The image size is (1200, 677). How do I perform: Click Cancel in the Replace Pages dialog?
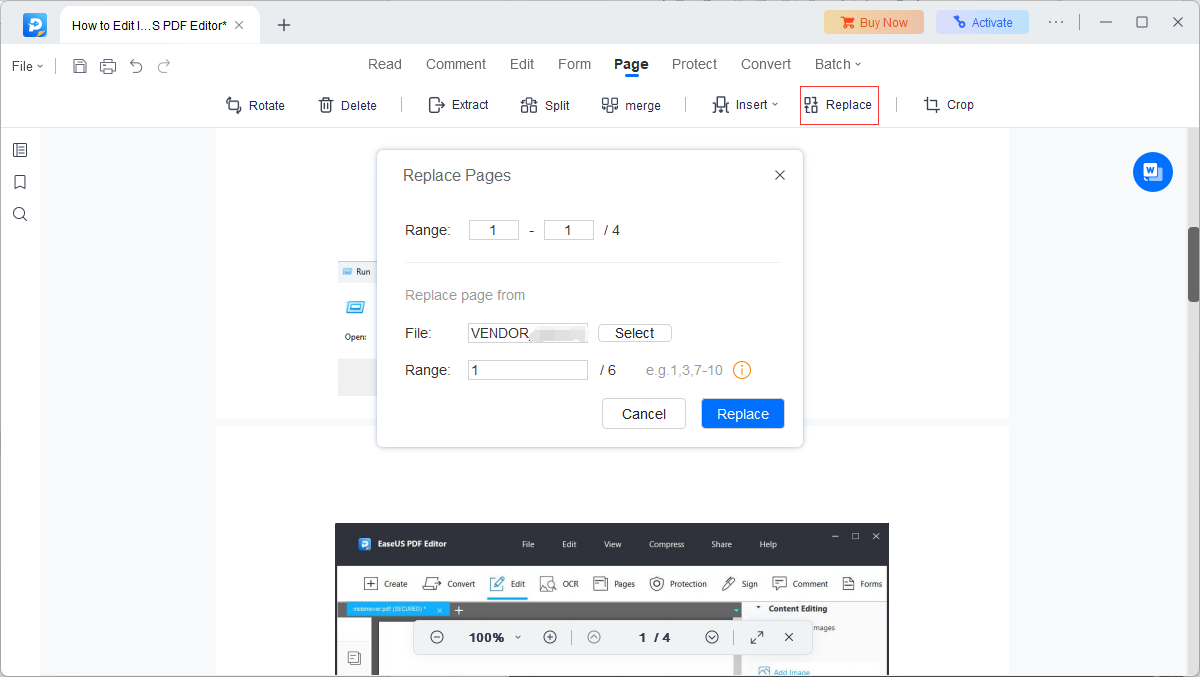coord(644,414)
